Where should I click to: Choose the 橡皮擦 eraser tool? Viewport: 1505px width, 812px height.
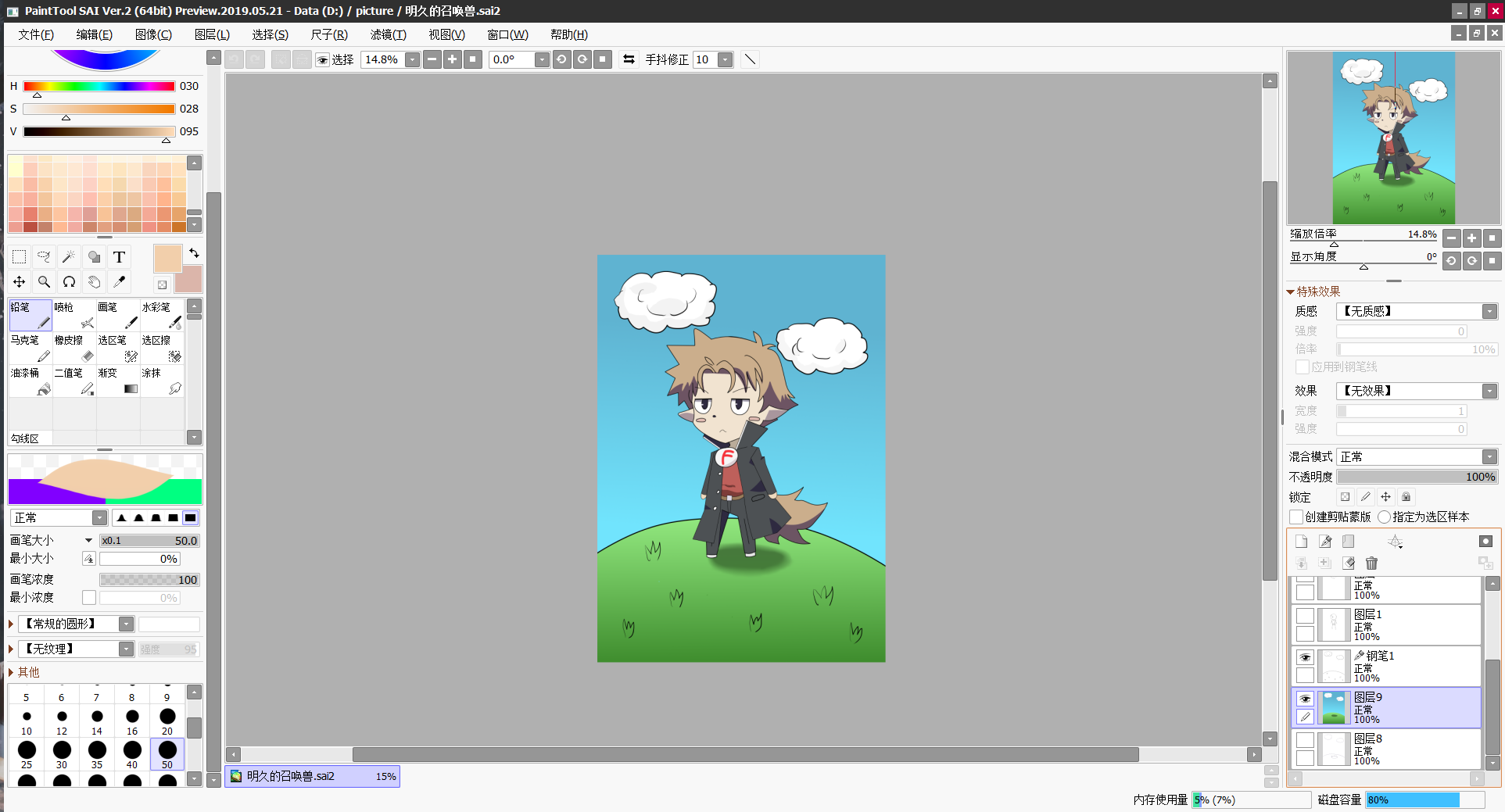tap(74, 349)
